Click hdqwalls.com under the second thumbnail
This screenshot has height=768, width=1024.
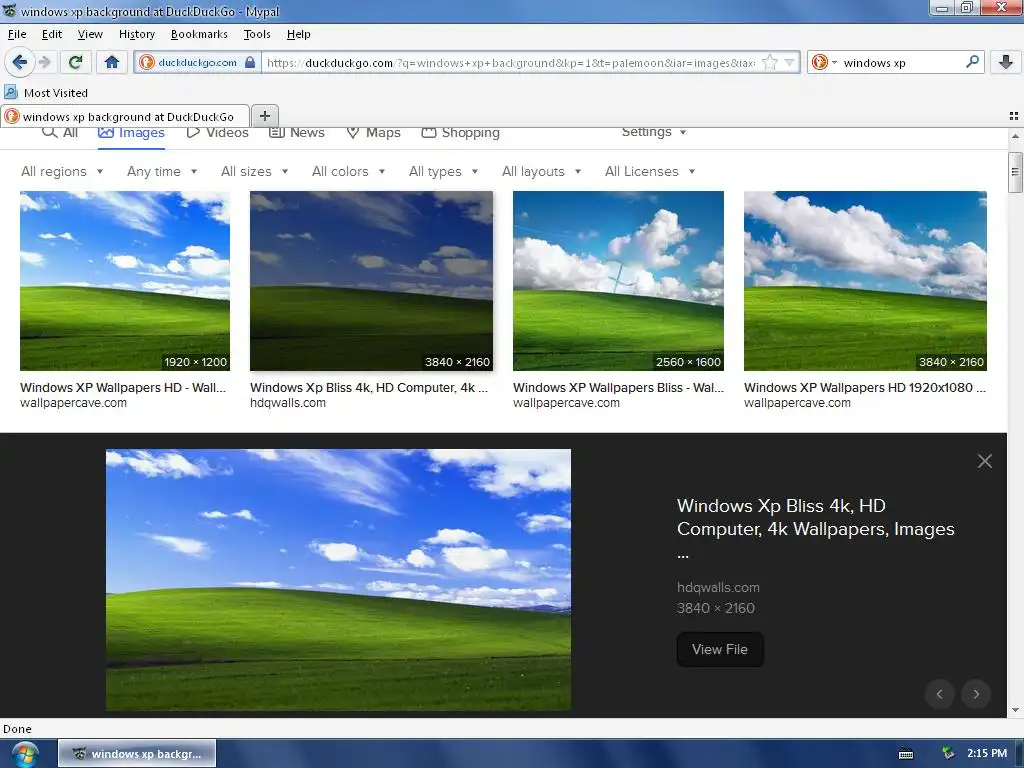coord(287,403)
